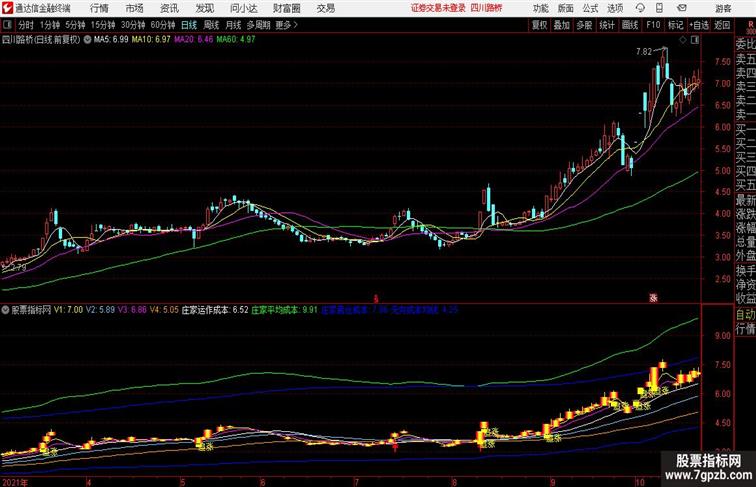This screenshot has height=487, width=756.
Task: Click the diamond icon above the chart
Action: click(683, 40)
